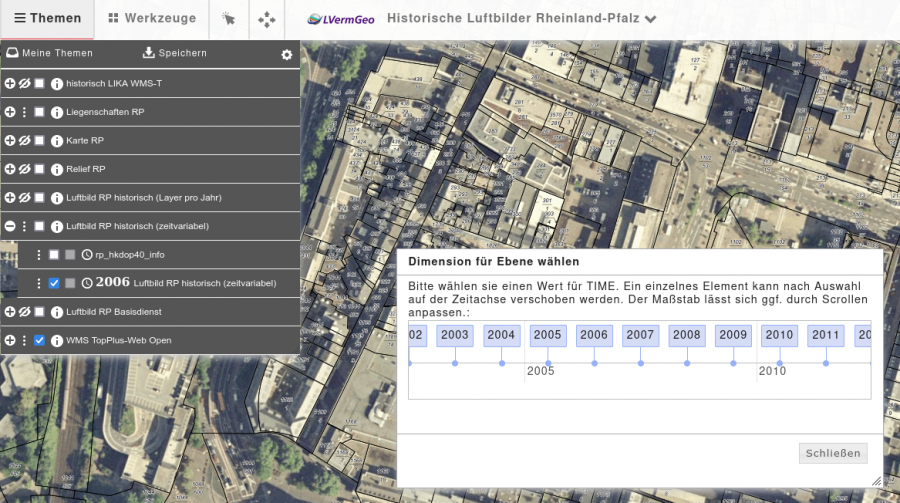
Task: Uncheck the WMS TopPlus-Web Open layer
Action: click(x=40, y=341)
